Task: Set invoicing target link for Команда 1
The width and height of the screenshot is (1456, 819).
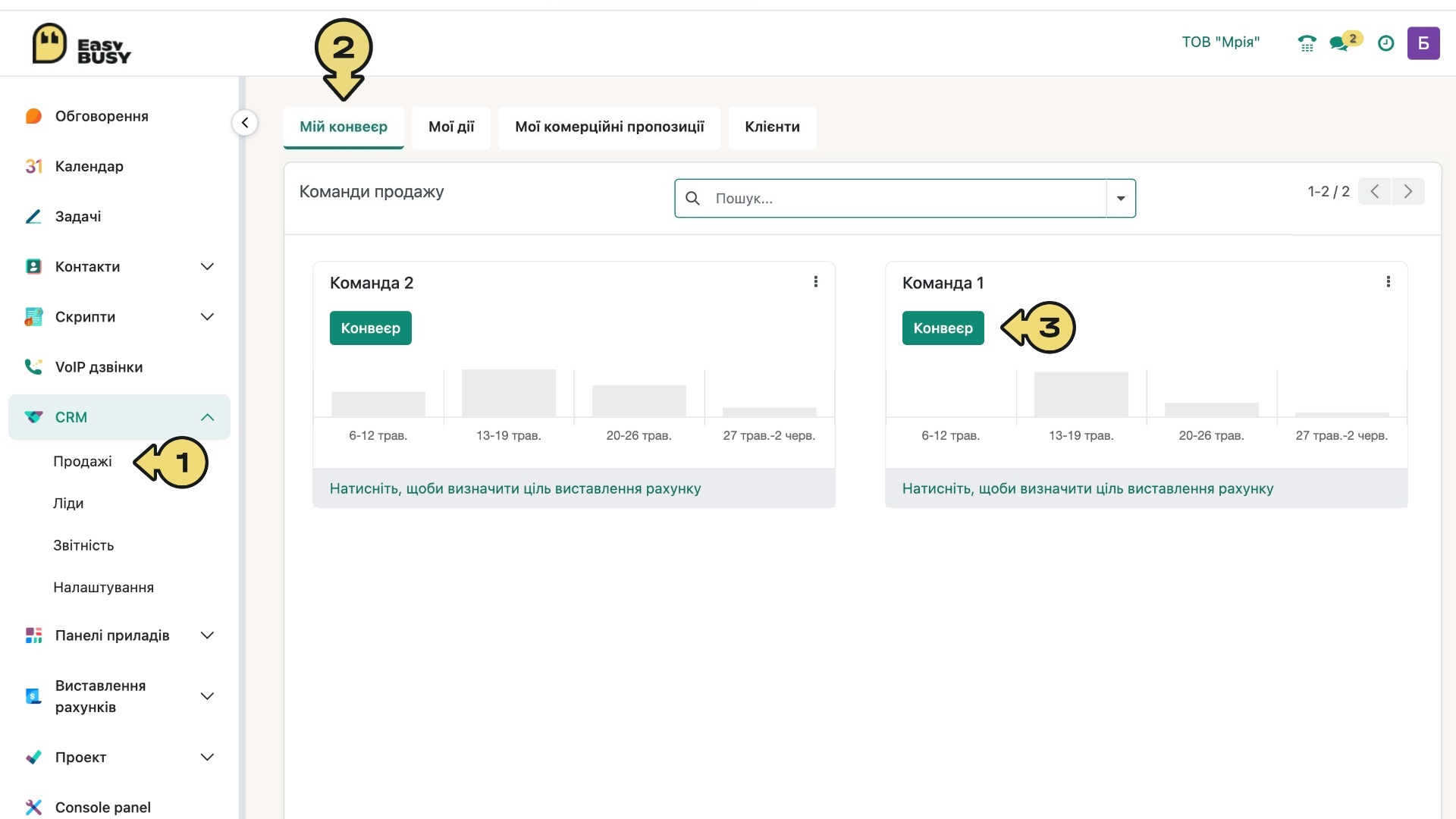Action: (1087, 489)
